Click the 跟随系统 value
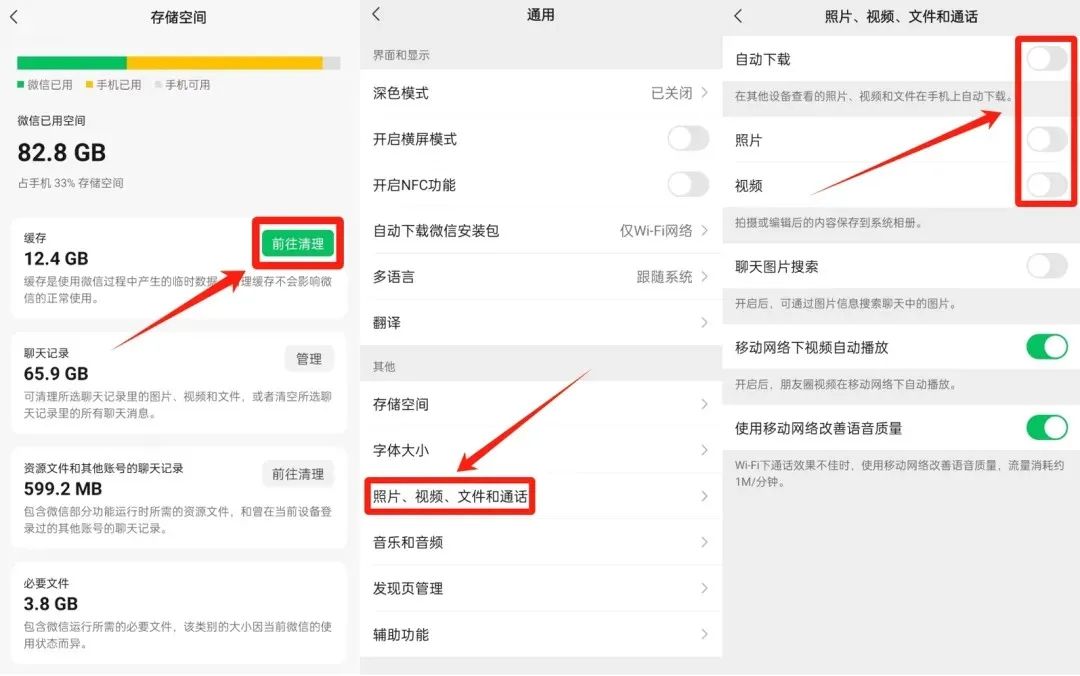 coord(664,276)
